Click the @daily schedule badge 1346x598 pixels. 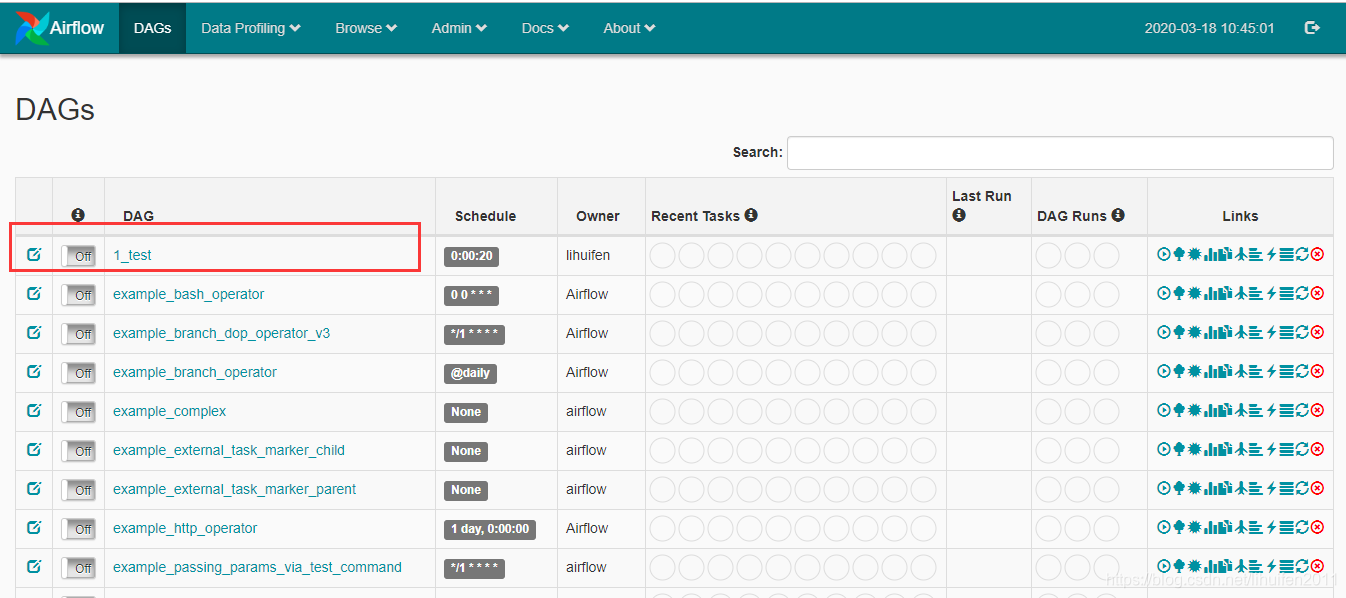[470, 373]
